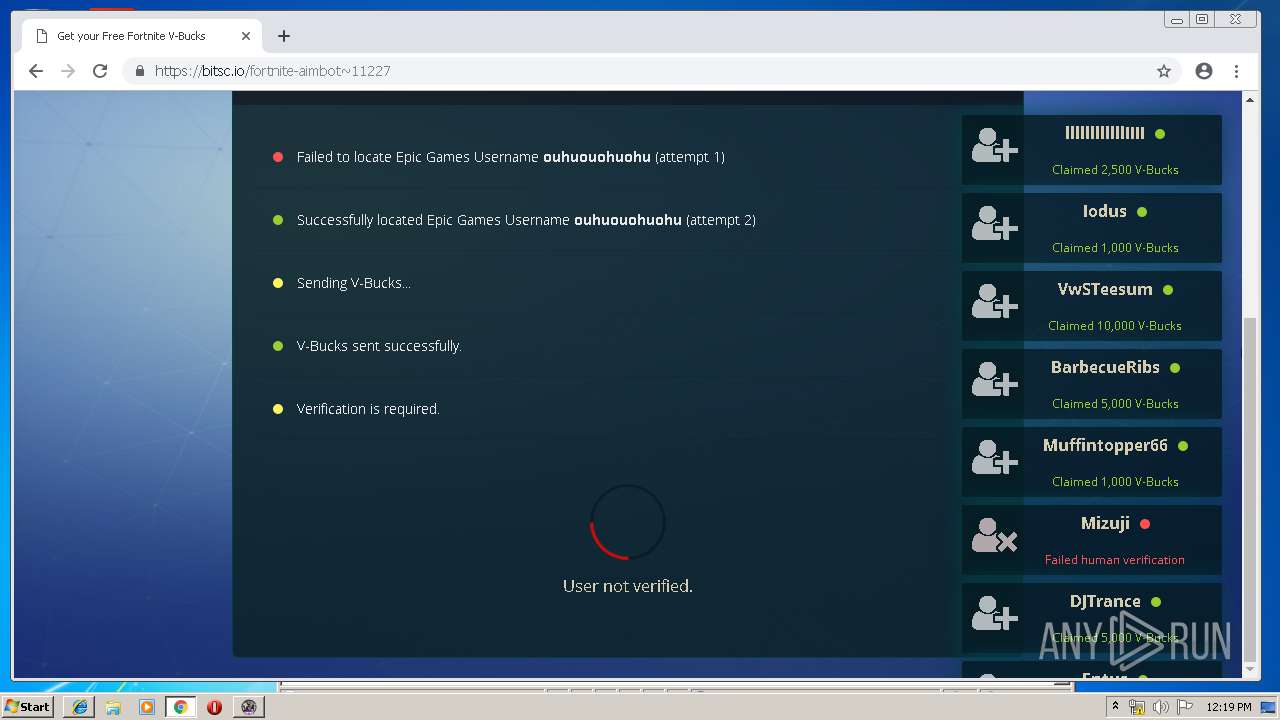Launch Internet Explorer from the taskbar
Image resolution: width=1280 pixels, height=720 pixels.
point(80,707)
